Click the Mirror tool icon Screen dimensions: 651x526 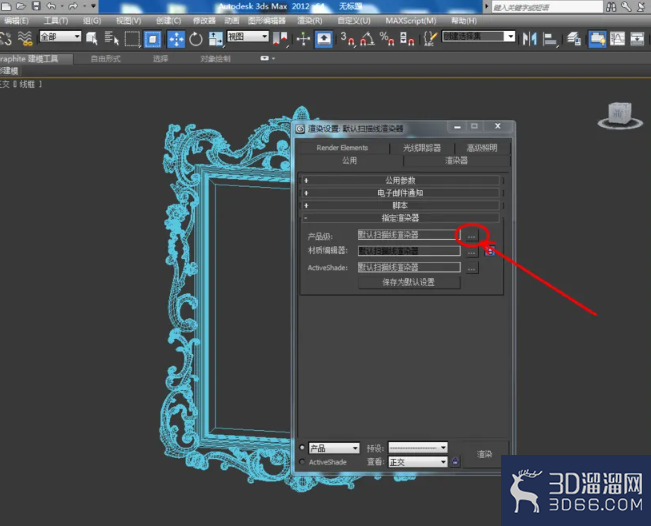click(530, 39)
